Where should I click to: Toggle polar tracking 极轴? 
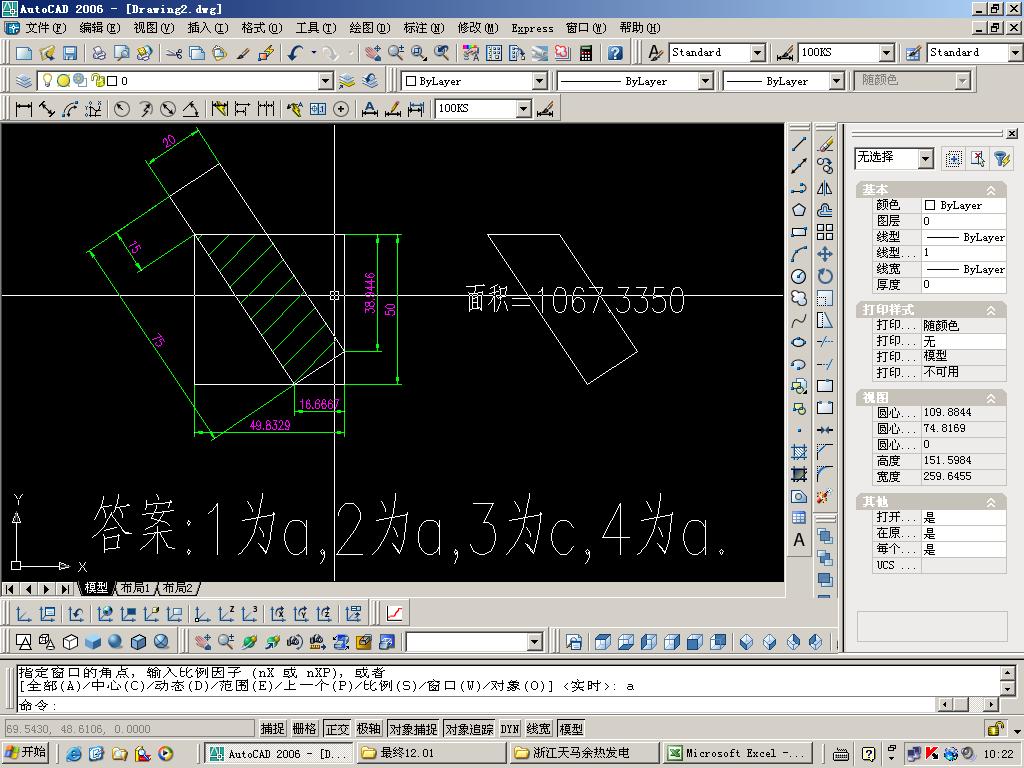[369, 729]
